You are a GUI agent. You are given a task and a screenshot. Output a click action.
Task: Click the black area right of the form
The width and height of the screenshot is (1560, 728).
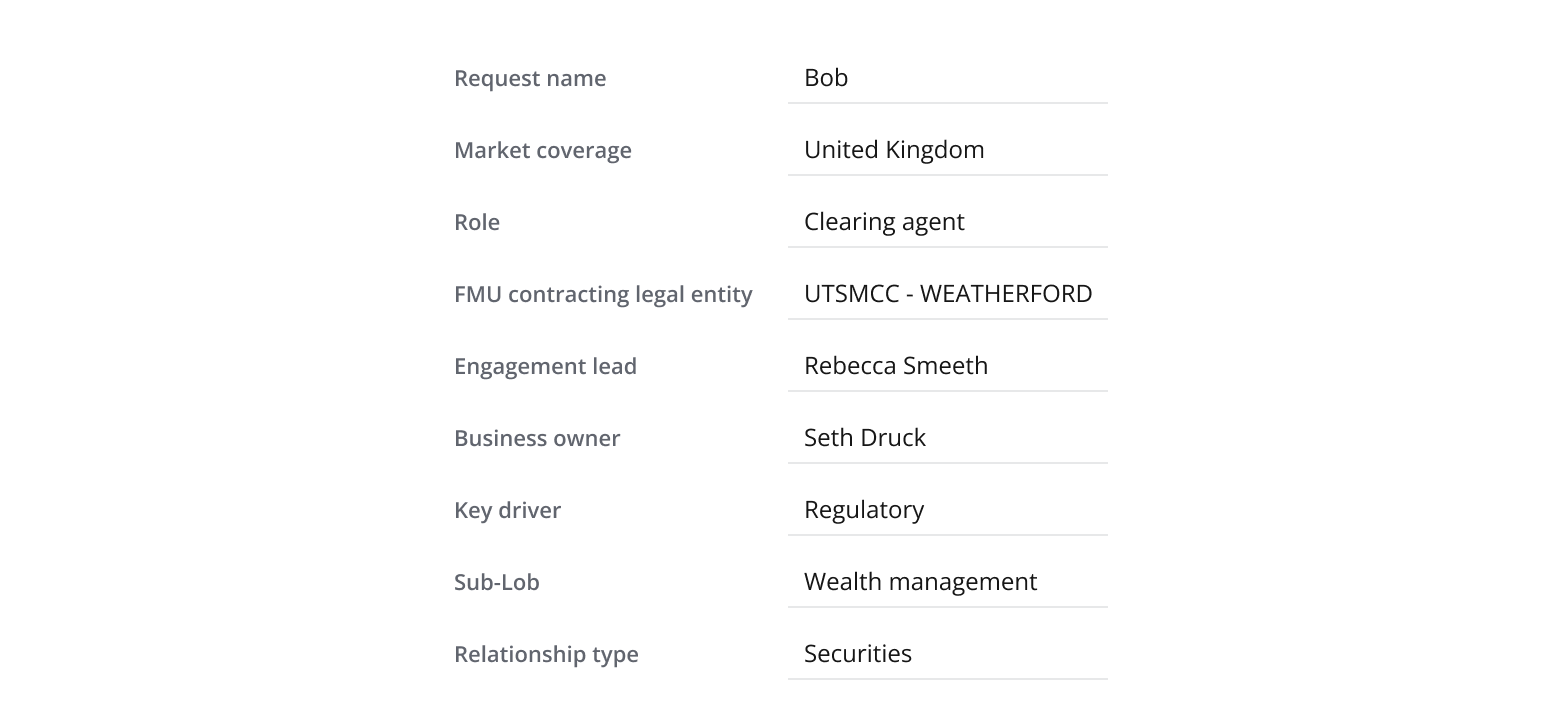pos(1358,364)
